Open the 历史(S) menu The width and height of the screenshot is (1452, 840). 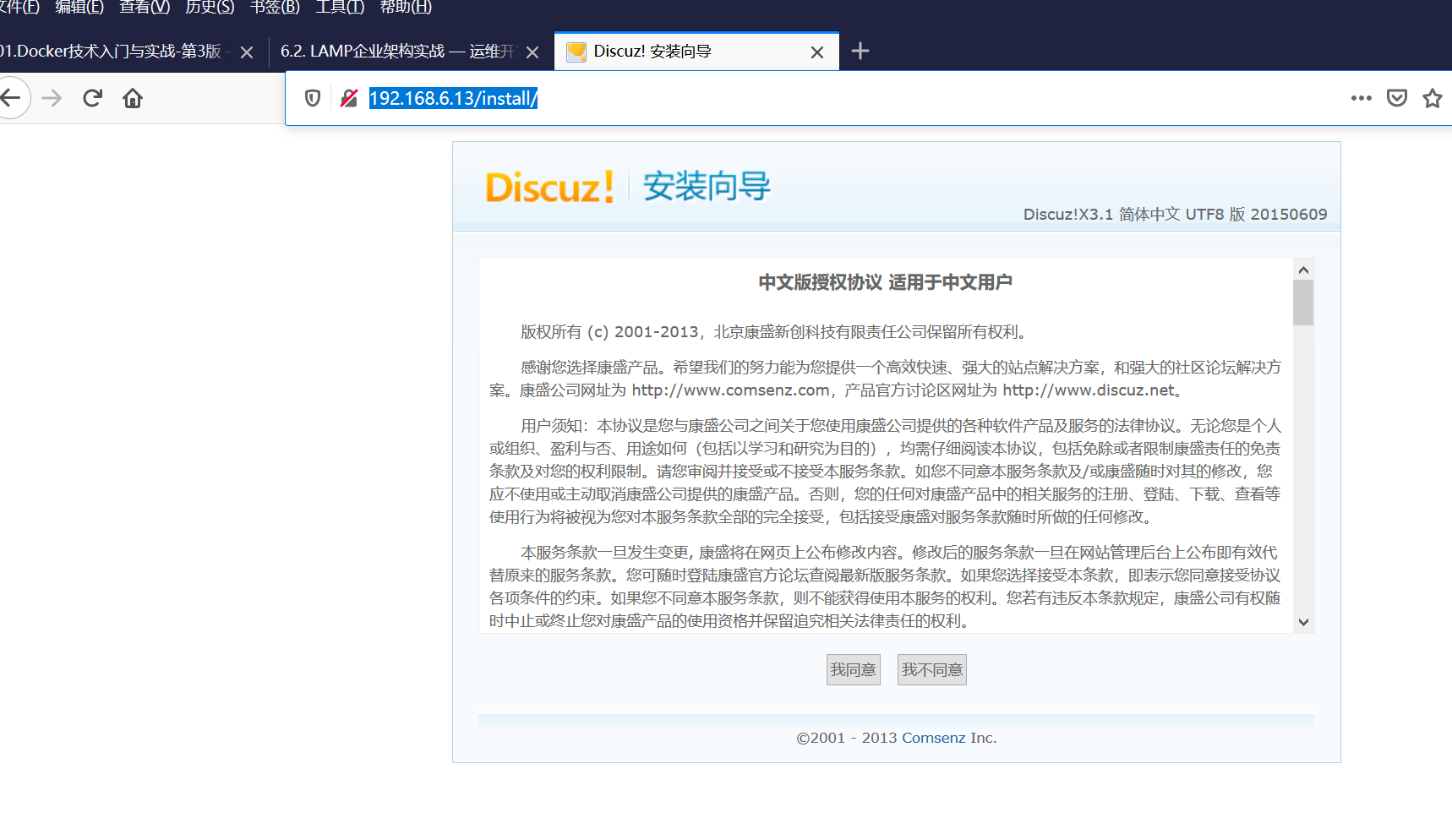click(210, 7)
